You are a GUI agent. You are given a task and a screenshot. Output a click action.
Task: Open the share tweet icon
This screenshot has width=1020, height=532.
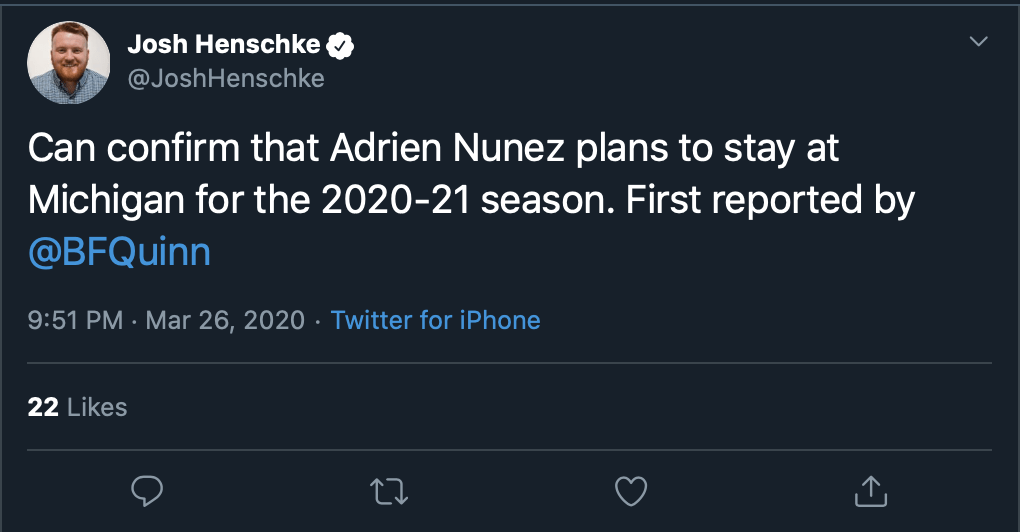872,490
